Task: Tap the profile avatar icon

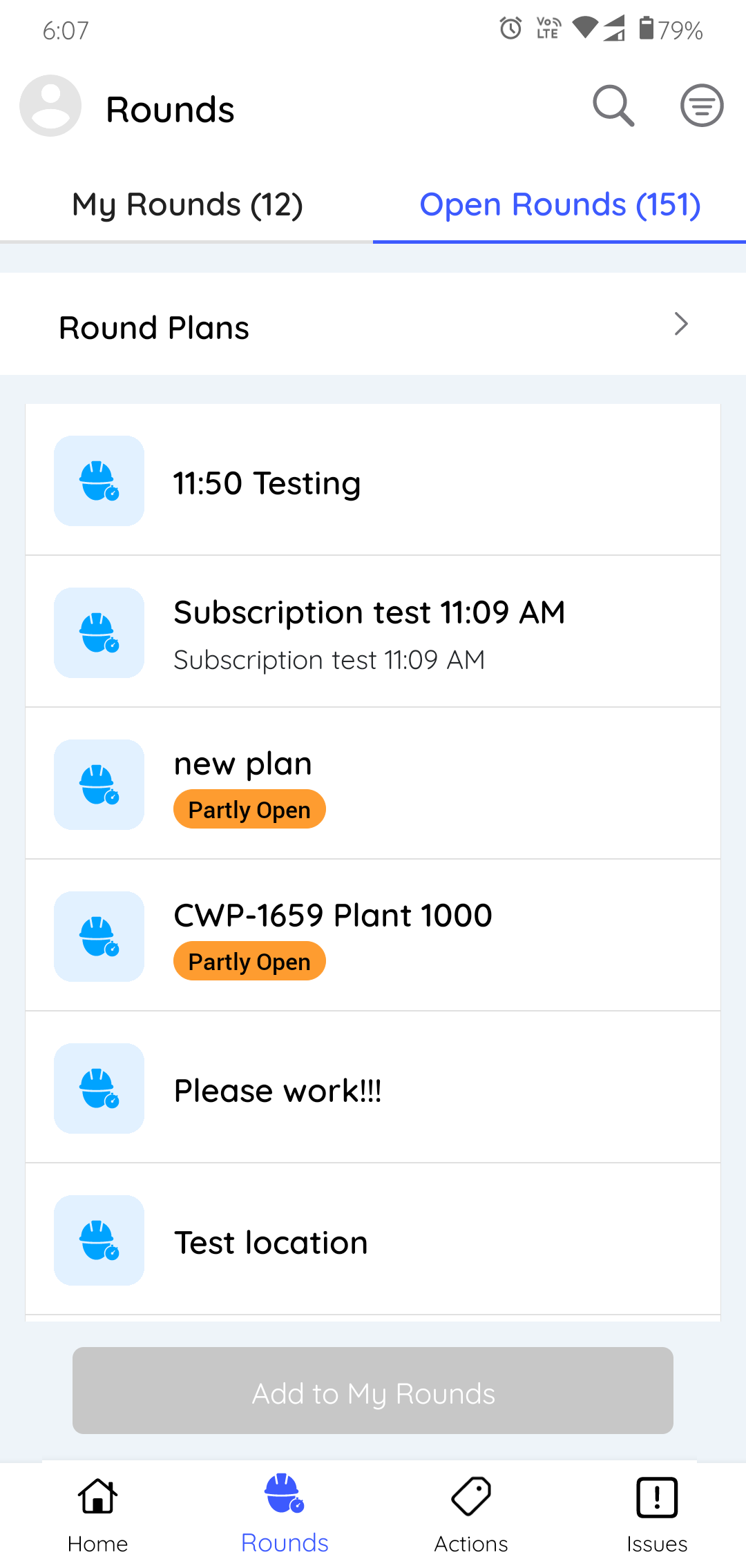Action: [x=50, y=106]
